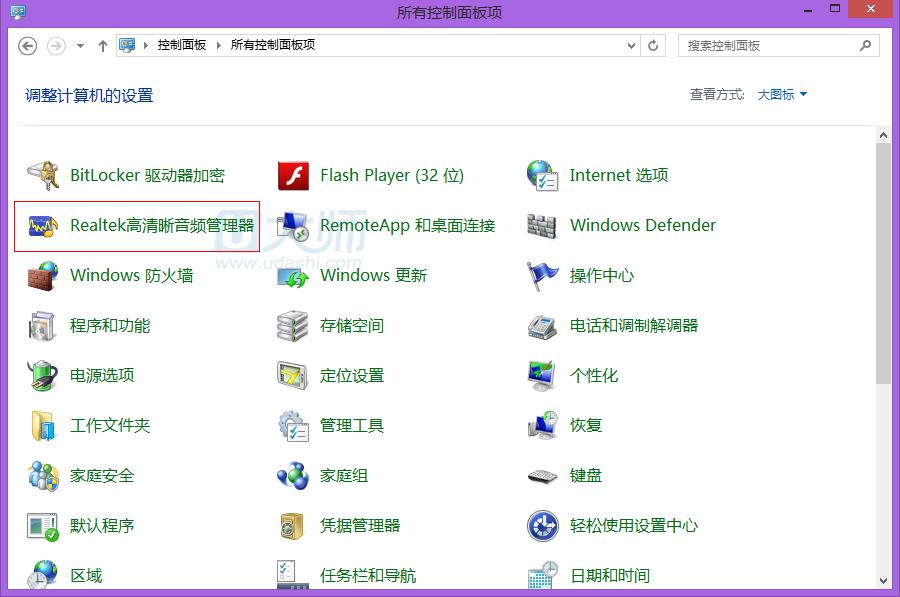Open the Realtek高清晰音频管理器 icon

pos(43,226)
